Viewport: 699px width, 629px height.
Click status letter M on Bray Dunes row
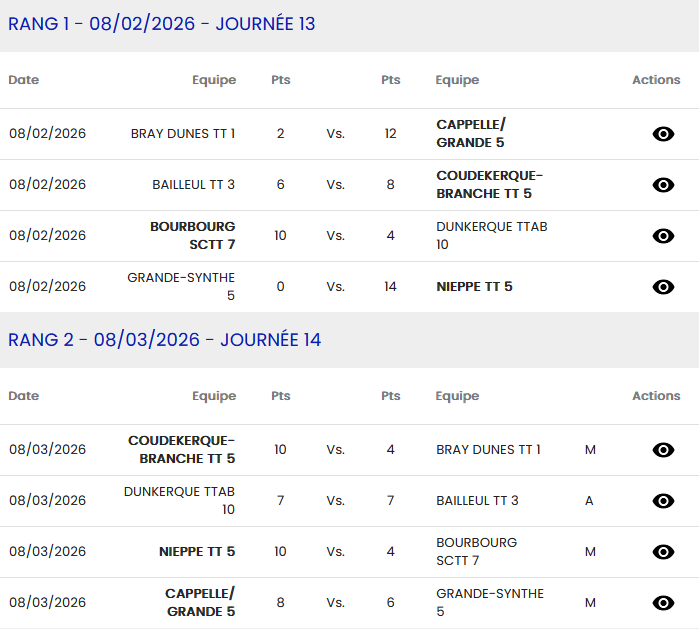coord(590,450)
